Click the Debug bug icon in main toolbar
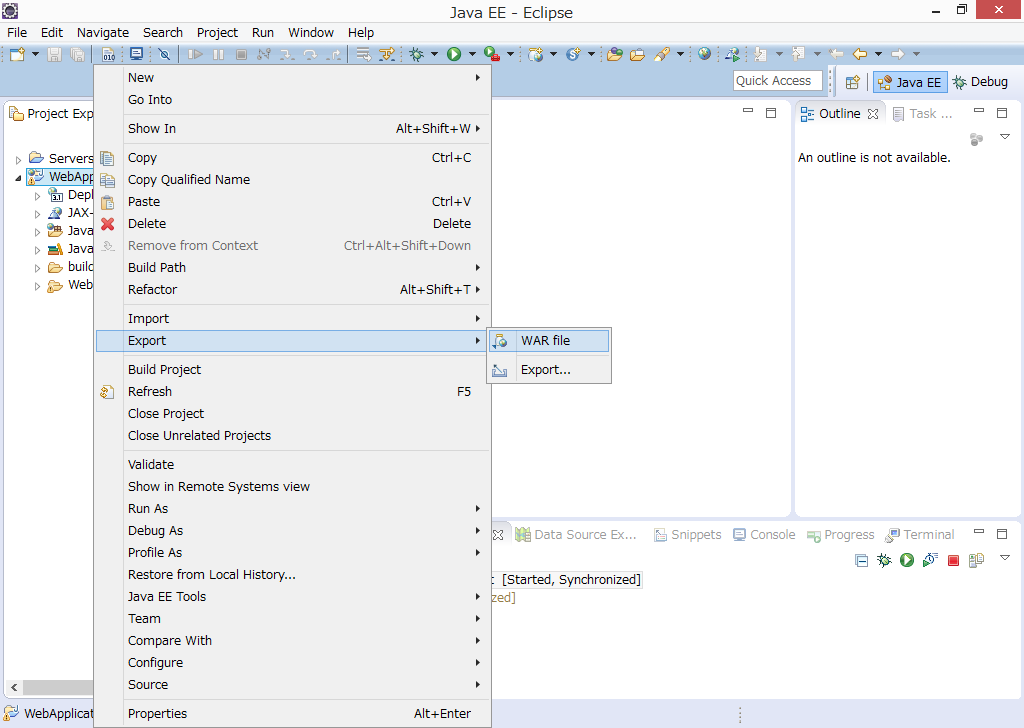The width and height of the screenshot is (1024, 728). (x=417, y=54)
